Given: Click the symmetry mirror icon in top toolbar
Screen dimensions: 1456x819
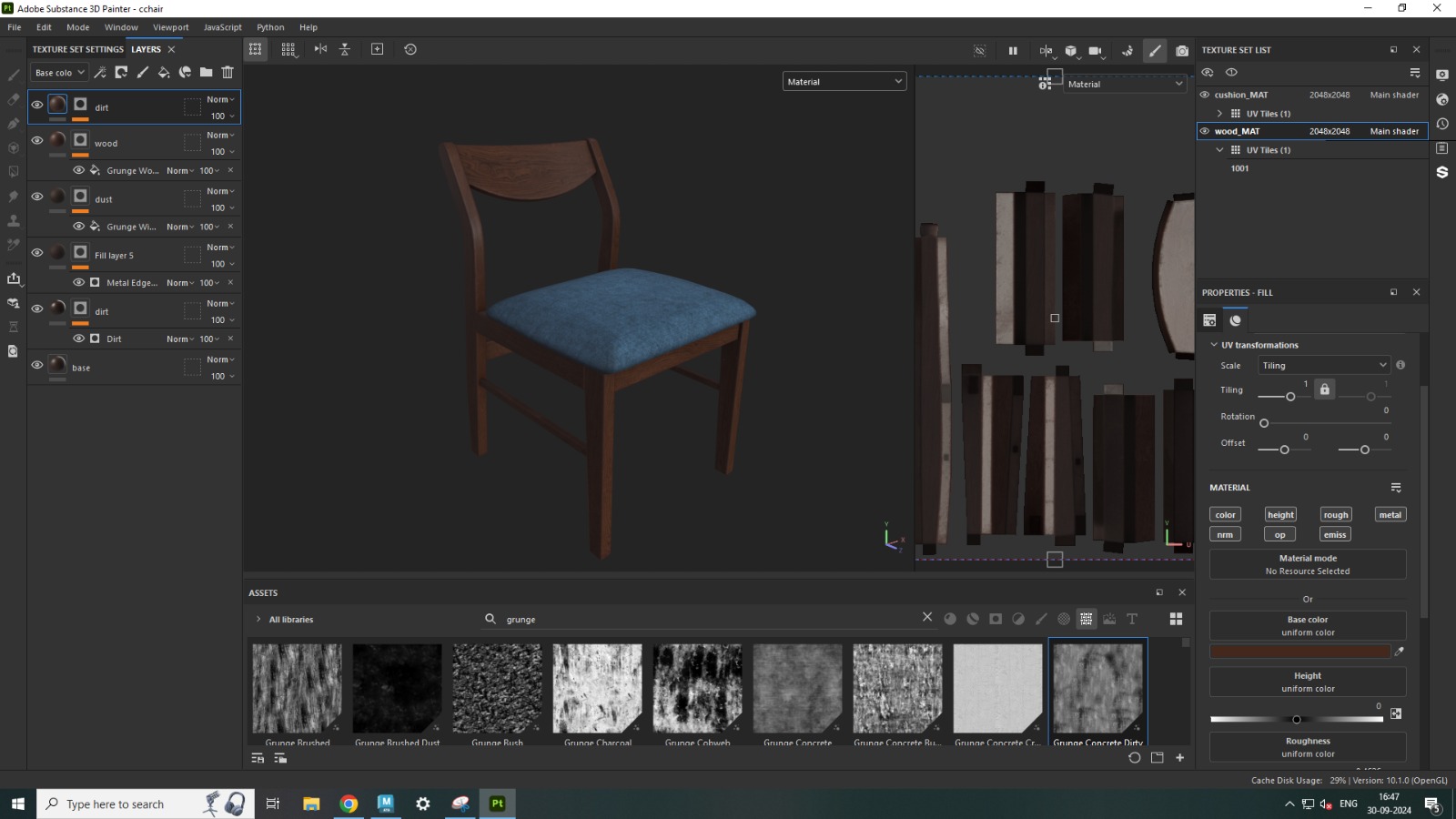Looking at the screenshot, I should [320, 49].
